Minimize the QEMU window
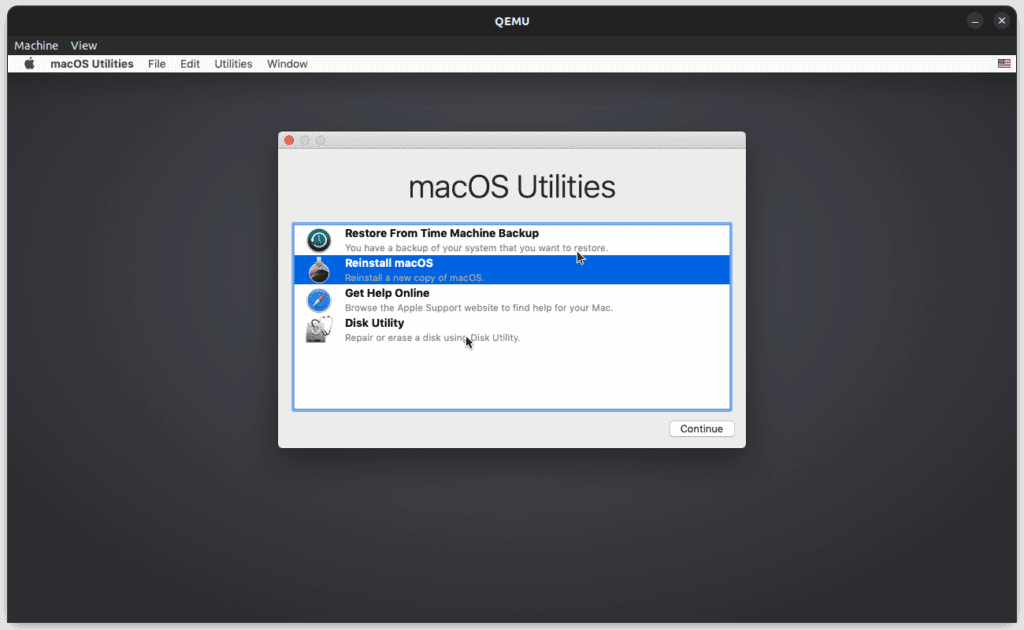Screen dimensions: 1024x630 pyautogui.click(x=974, y=21)
